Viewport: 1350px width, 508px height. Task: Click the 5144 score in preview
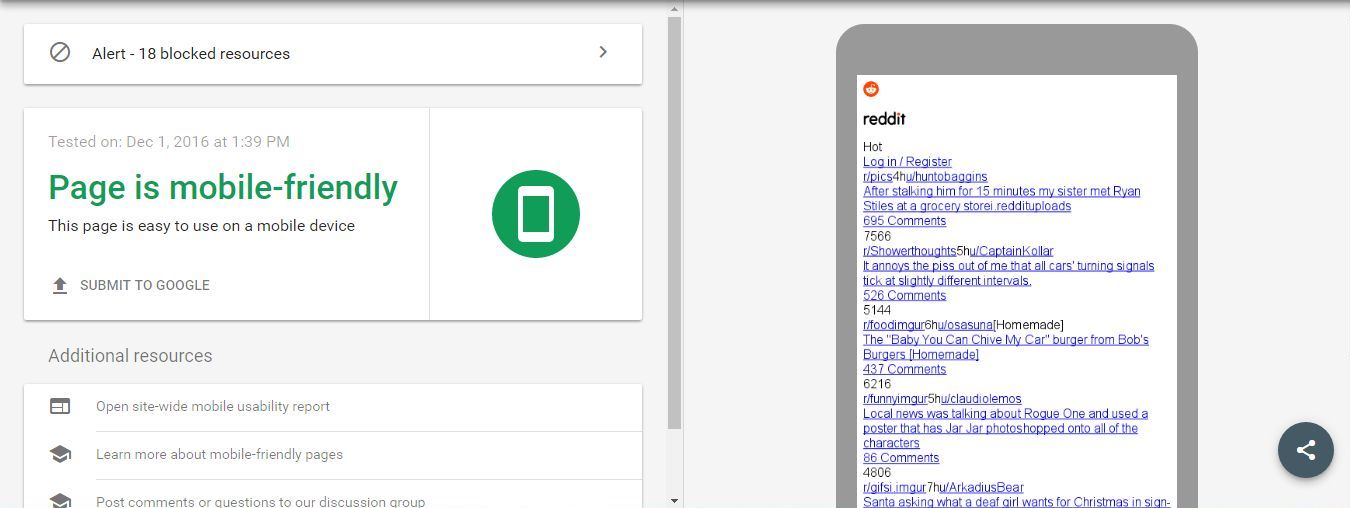(x=877, y=310)
